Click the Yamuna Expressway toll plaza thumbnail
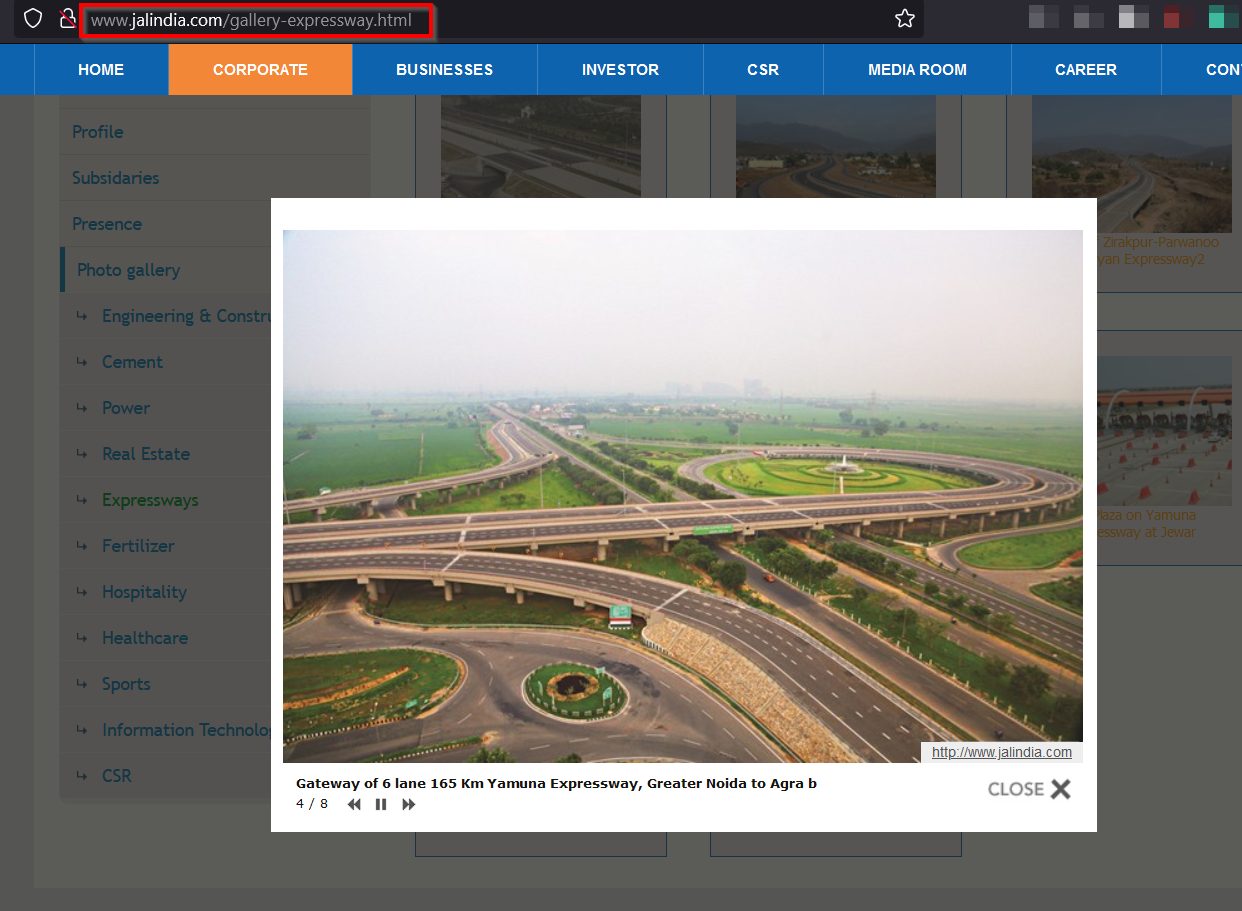Screen dimensions: 1242x911 [x=1164, y=430]
